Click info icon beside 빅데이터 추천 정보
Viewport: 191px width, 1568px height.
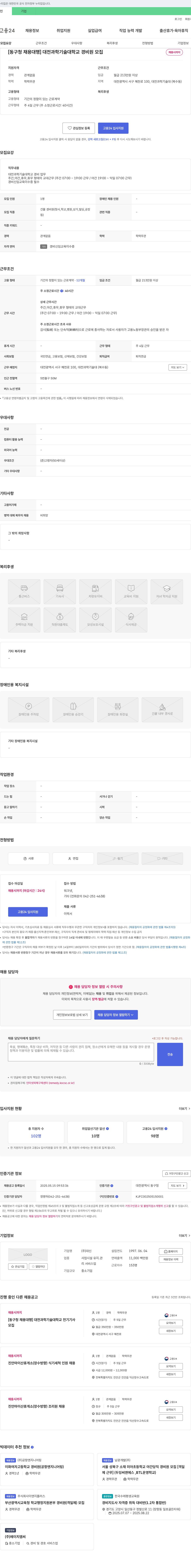[32, 1447]
